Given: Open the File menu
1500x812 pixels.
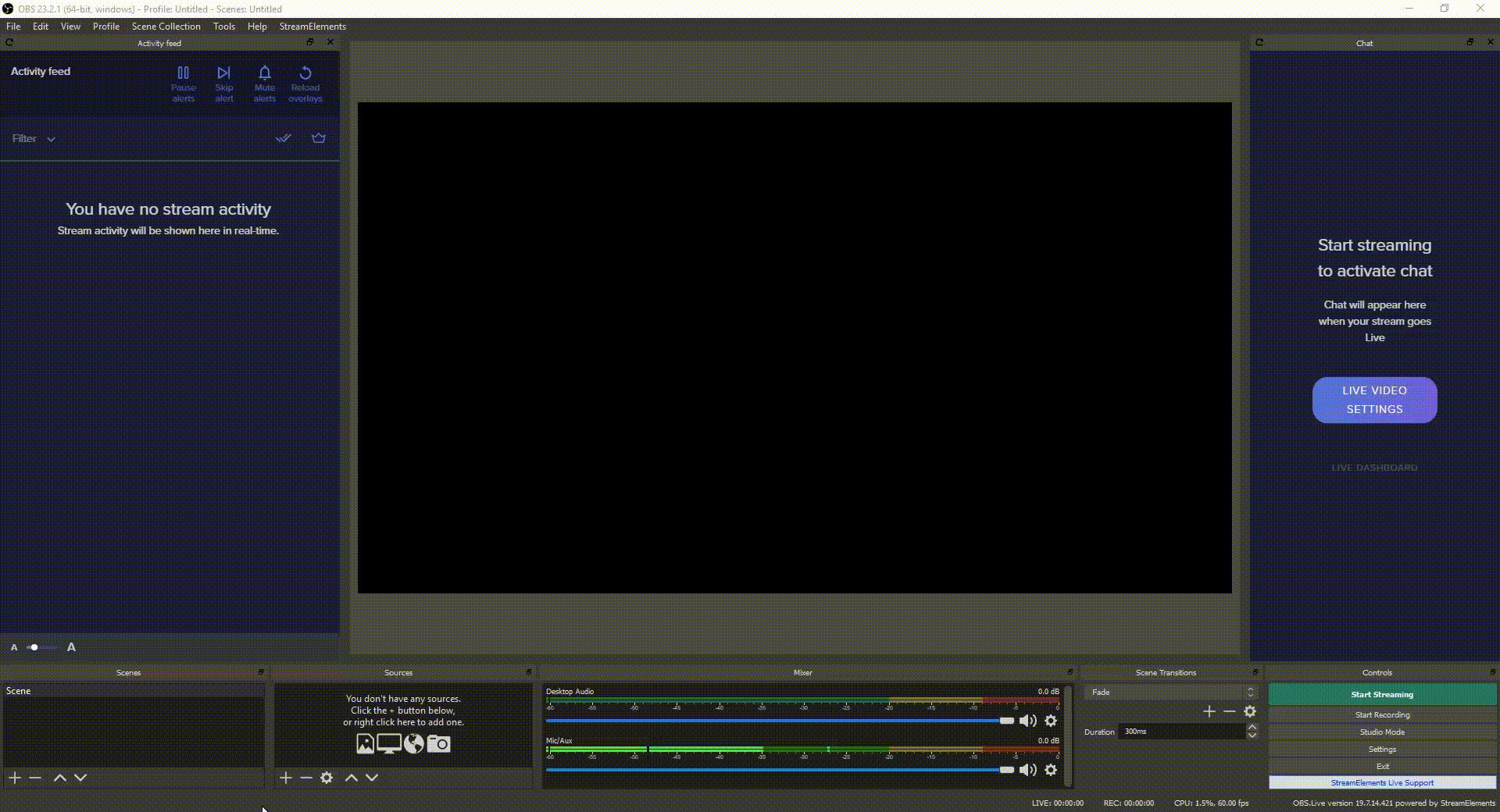Looking at the screenshot, I should [x=13, y=27].
